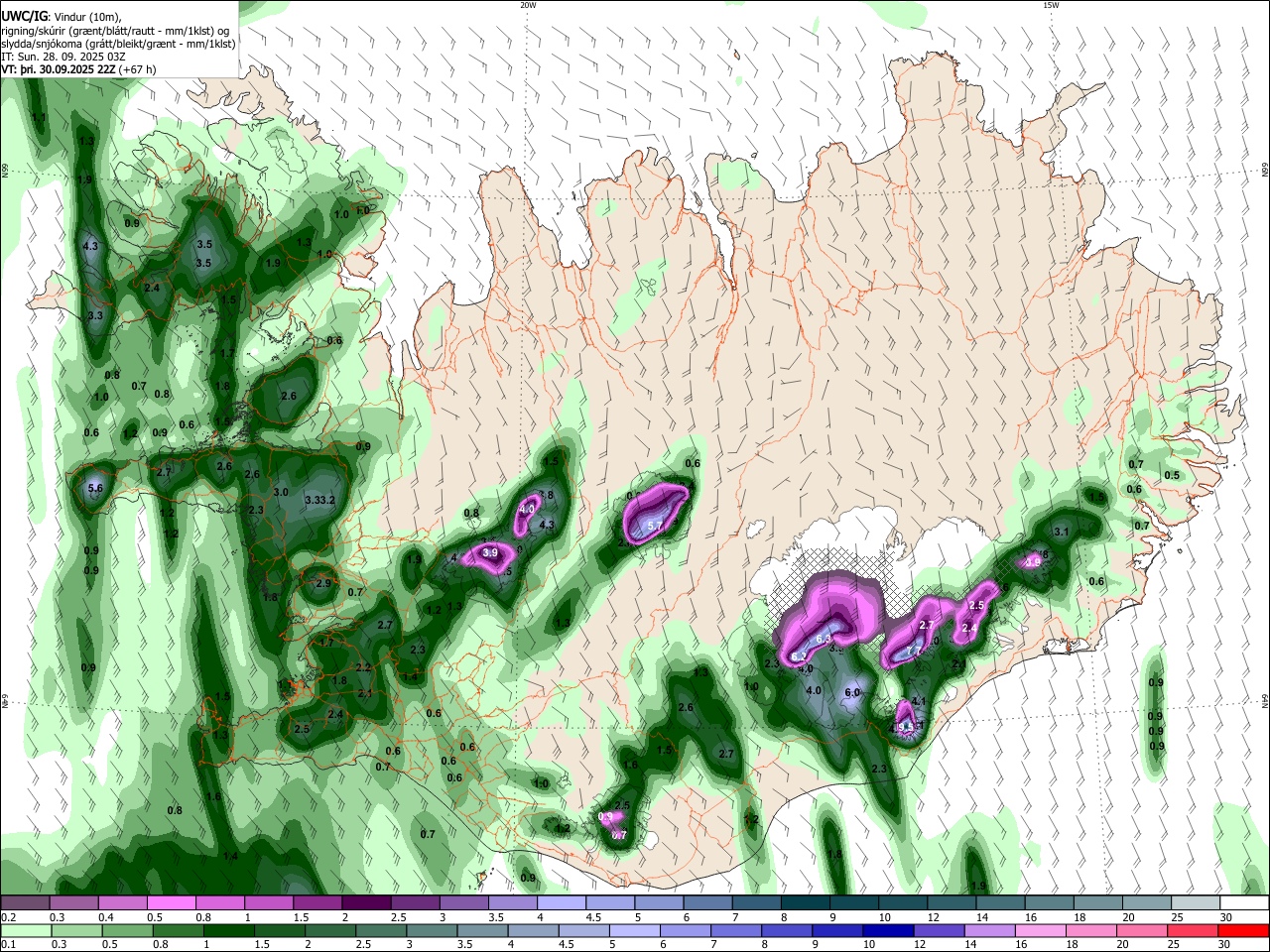Click the '6.0' precipitation value on the map
This screenshot has width=1270, height=952.
tap(852, 692)
